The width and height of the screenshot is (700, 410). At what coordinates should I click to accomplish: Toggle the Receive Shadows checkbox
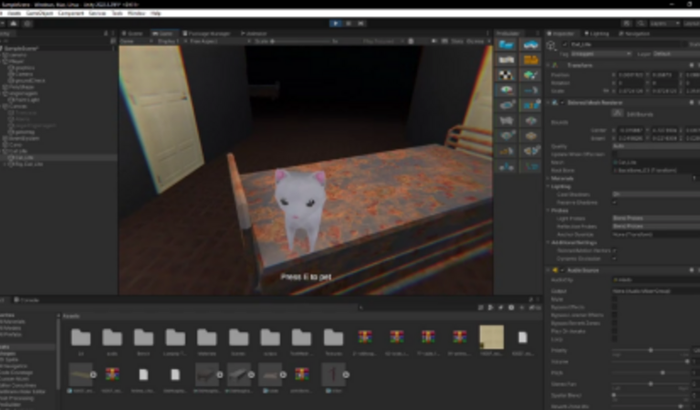(616, 200)
